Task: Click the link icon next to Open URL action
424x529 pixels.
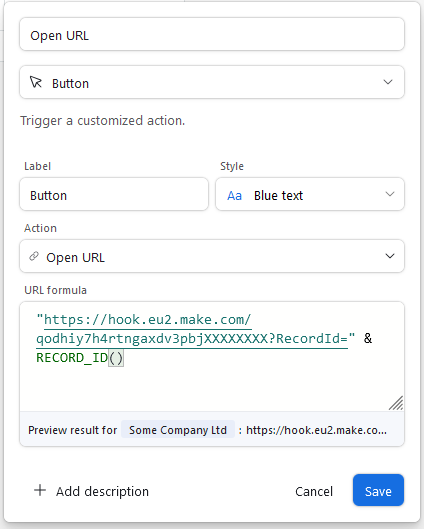Action: click(34, 256)
